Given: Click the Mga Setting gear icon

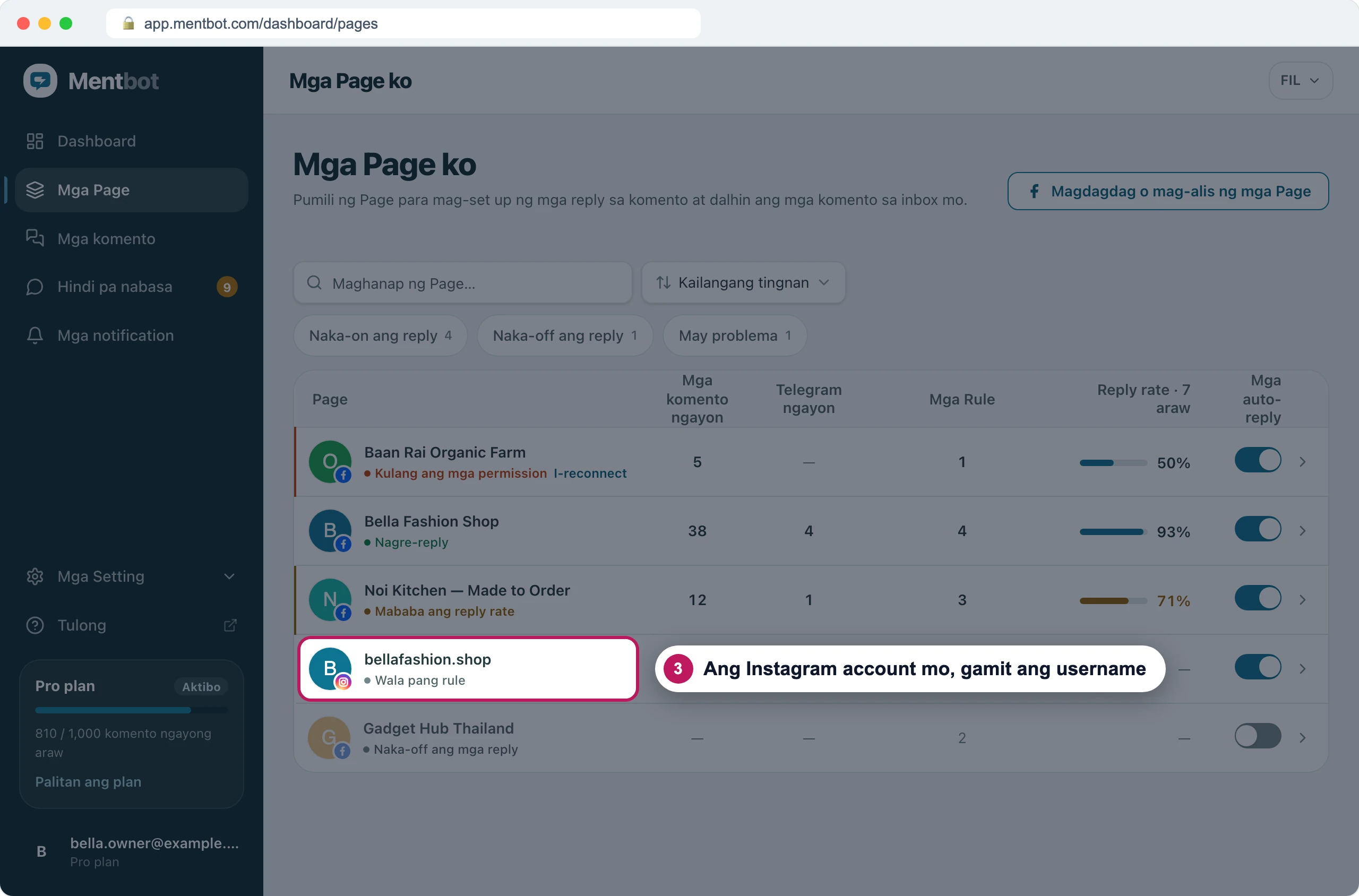Looking at the screenshot, I should click(x=35, y=576).
